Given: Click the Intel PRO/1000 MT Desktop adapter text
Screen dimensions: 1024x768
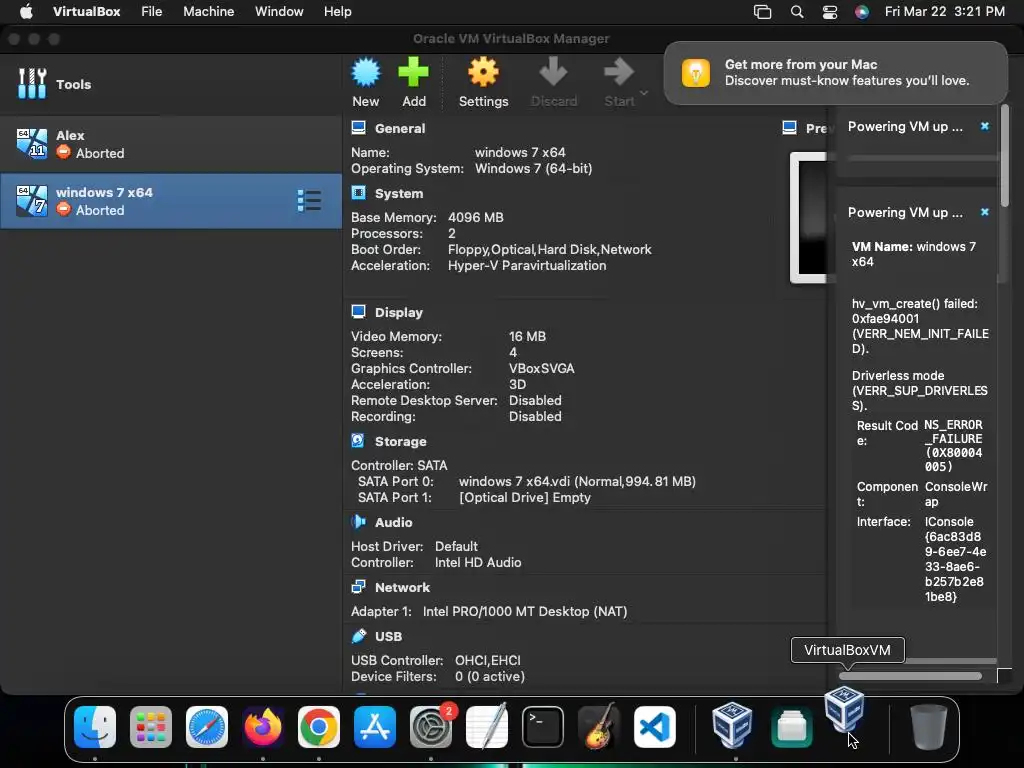Looking at the screenshot, I should click(525, 612).
